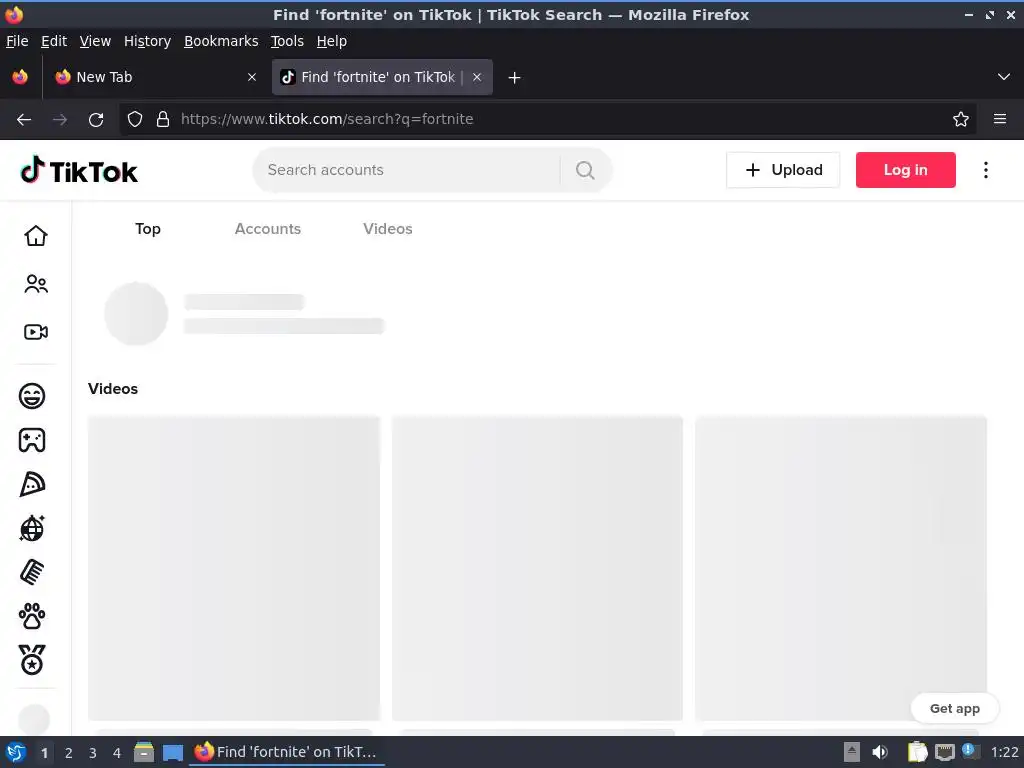Image resolution: width=1024 pixels, height=768 pixels.
Task: Open the View menu
Action: pyautogui.click(x=95, y=41)
